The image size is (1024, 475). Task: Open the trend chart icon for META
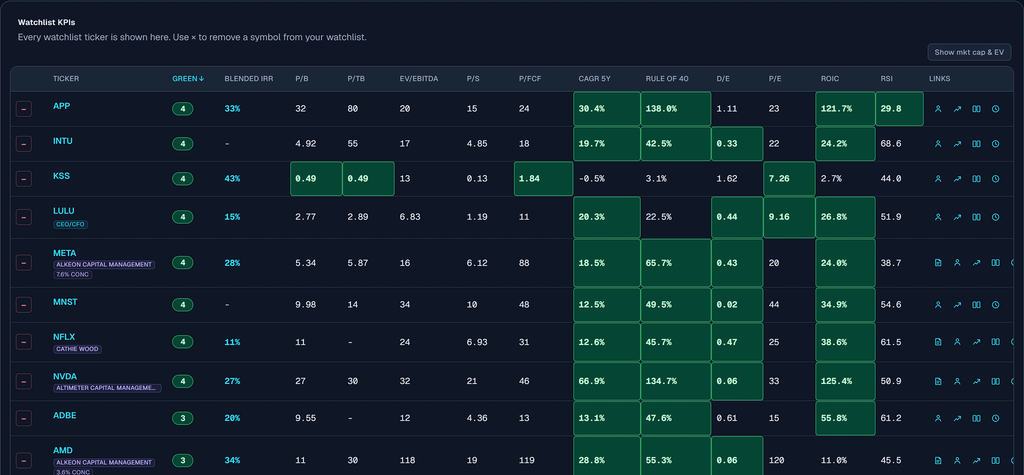pos(976,263)
